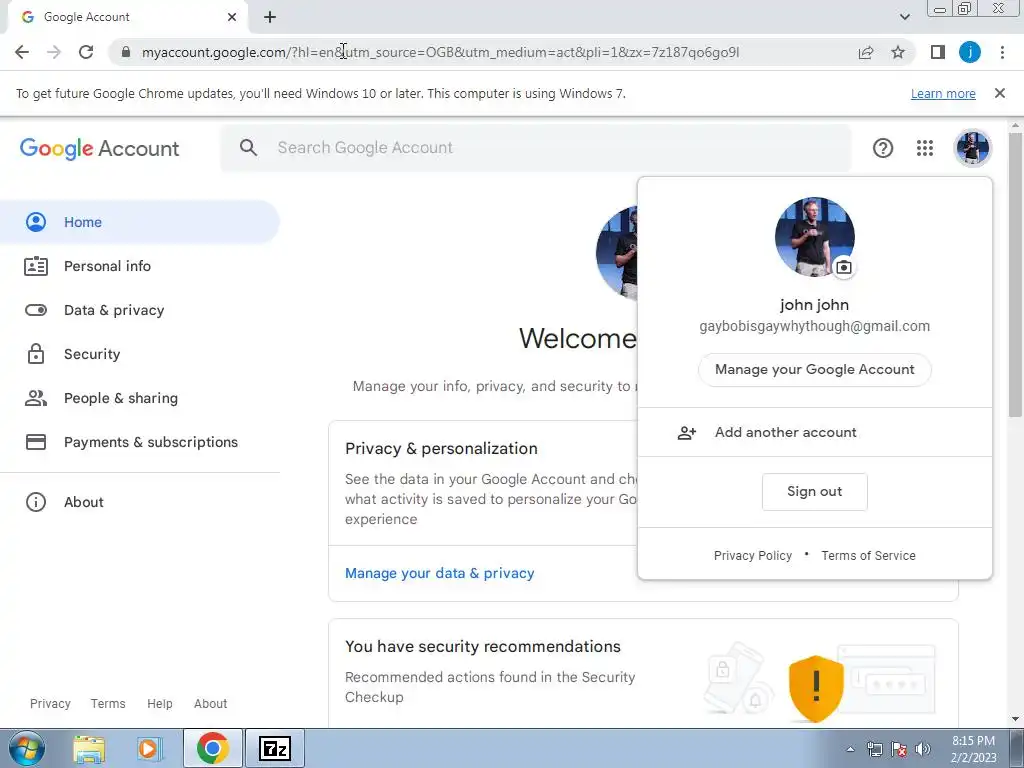Choose Add another account
The image size is (1024, 768).
pos(814,432)
